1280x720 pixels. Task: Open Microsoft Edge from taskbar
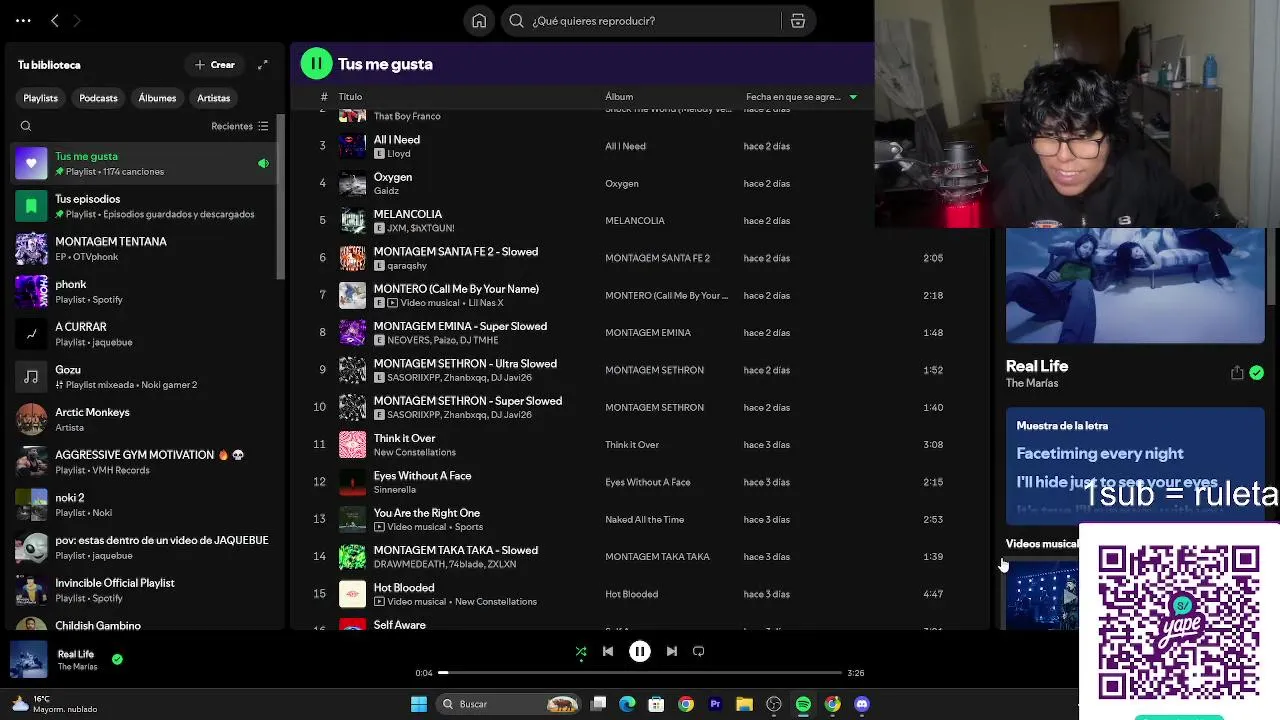(x=627, y=704)
